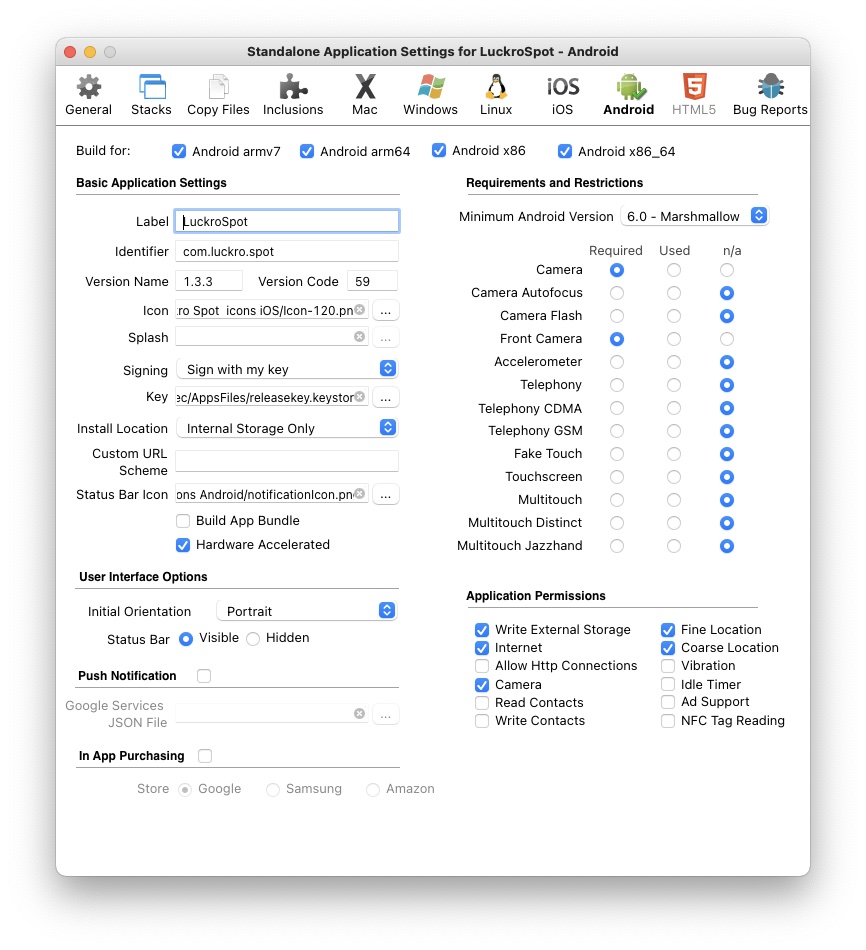Select the Windows platform settings
The width and height of the screenshot is (866, 950).
pyautogui.click(x=430, y=96)
